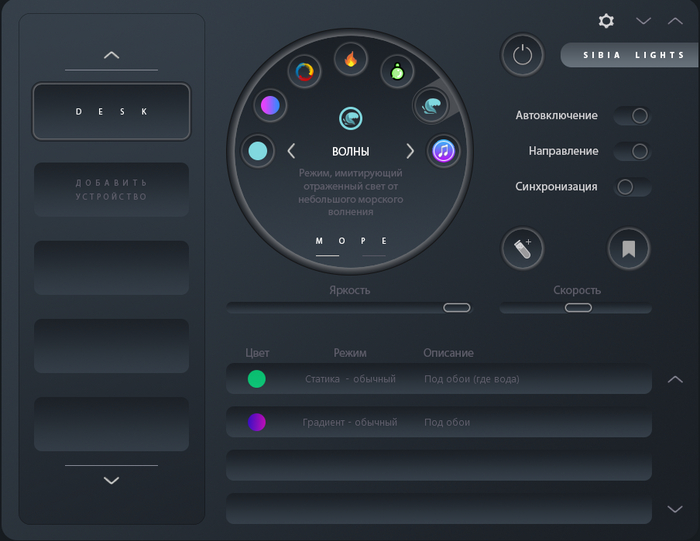This screenshot has width=700, height=541.
Task: Turn lights off with power button
Action: 522,55
